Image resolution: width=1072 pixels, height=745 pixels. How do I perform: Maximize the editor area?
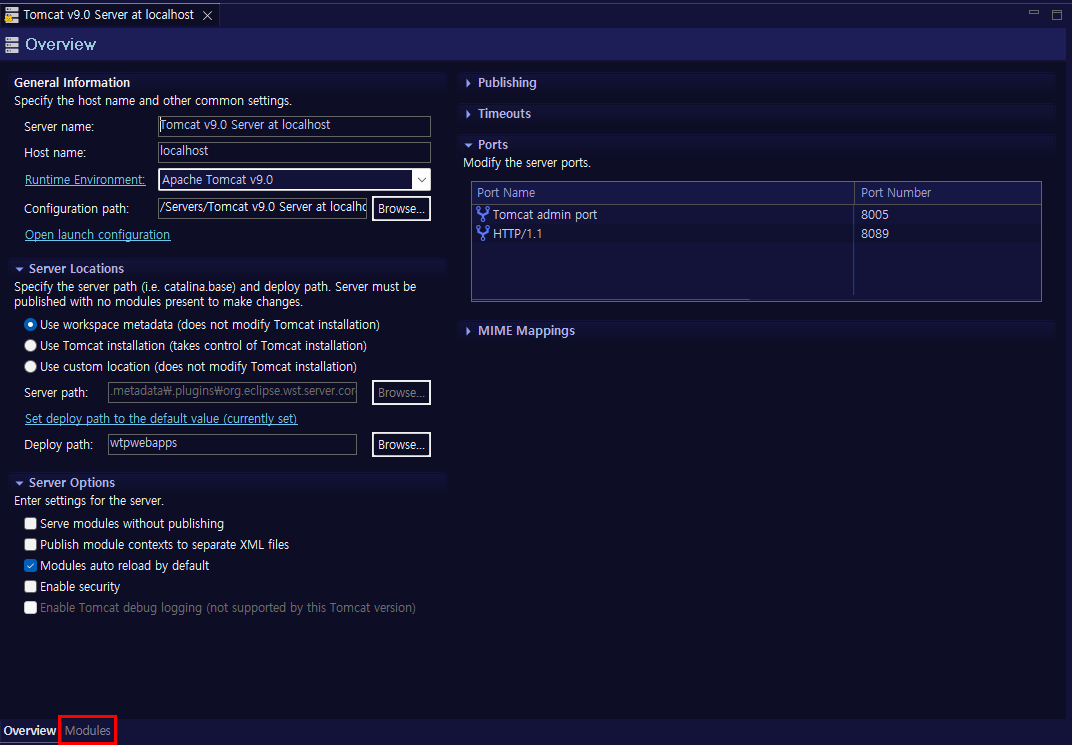click(1056, 14)
